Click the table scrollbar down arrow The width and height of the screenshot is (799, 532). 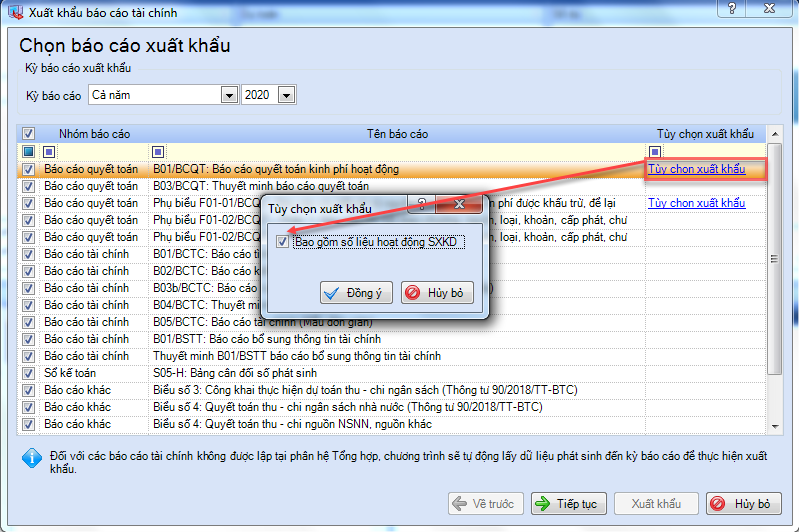(x=775, y=427)
